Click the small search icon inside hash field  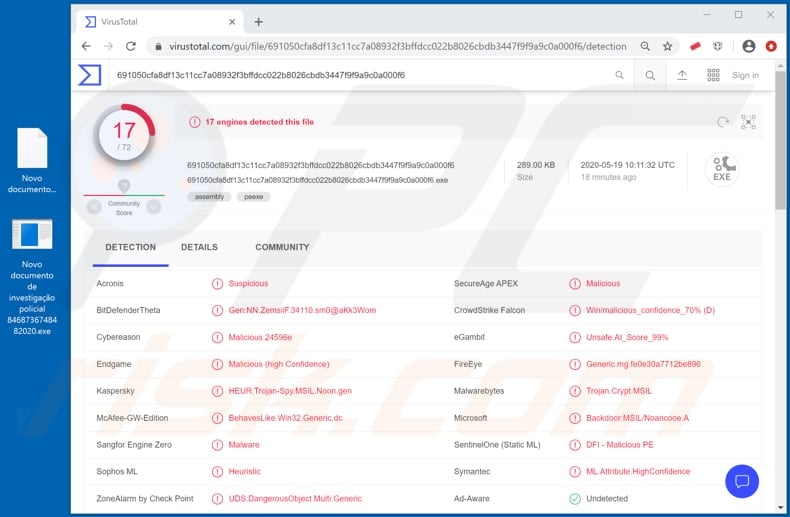619,75
